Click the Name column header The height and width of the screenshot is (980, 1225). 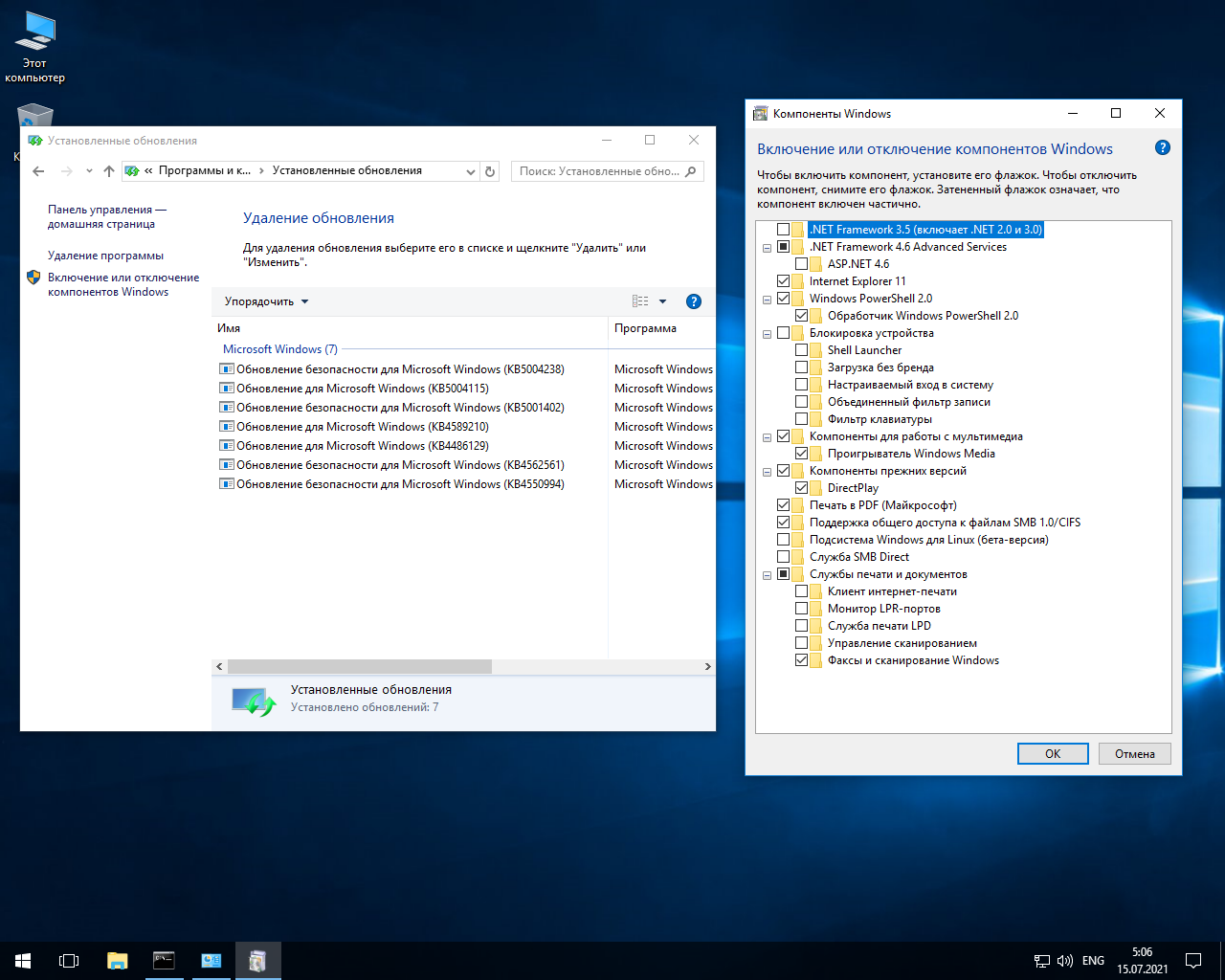point(229,328)
